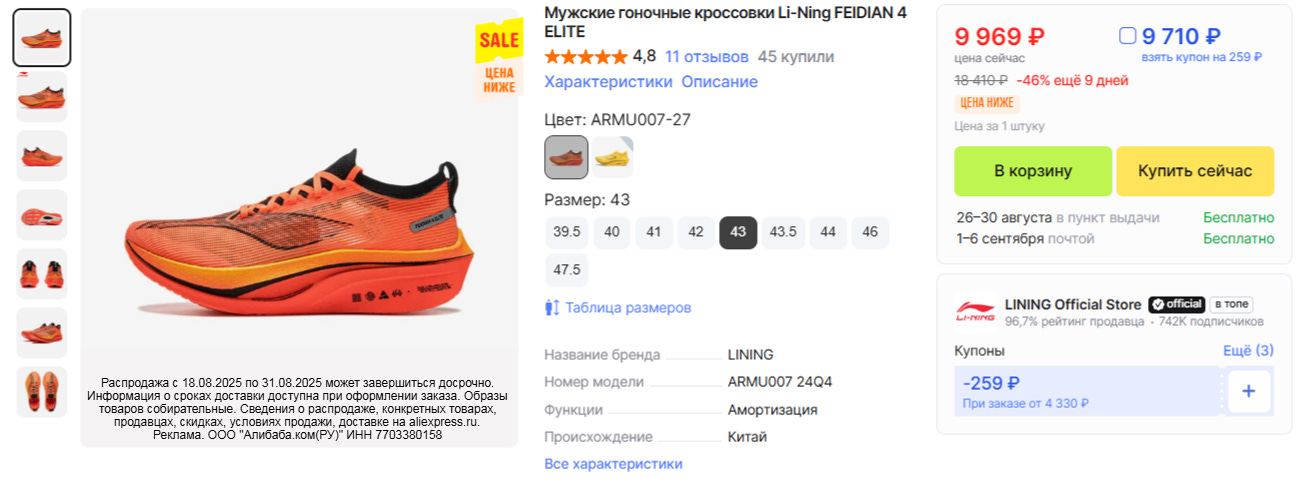
Task: Open "Таблица размеров" size chart
Action: [x=628, y=308]
